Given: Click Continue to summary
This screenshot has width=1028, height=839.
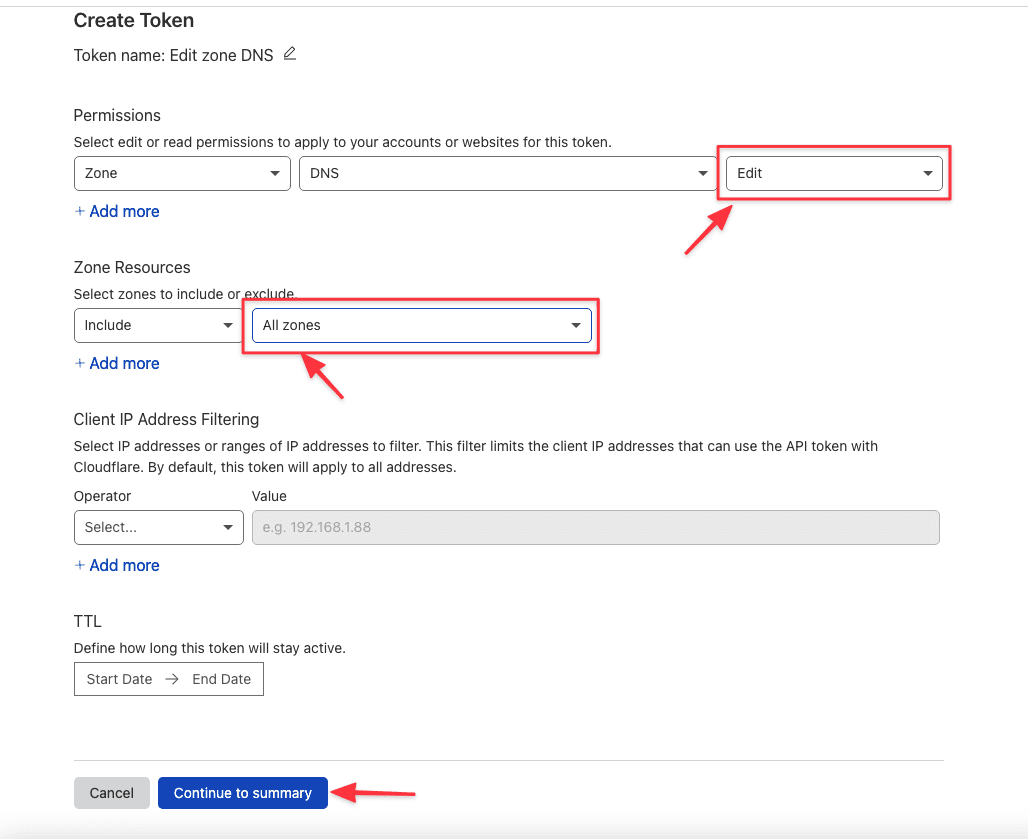Looking at the screenshot, I should pos(242,793).
